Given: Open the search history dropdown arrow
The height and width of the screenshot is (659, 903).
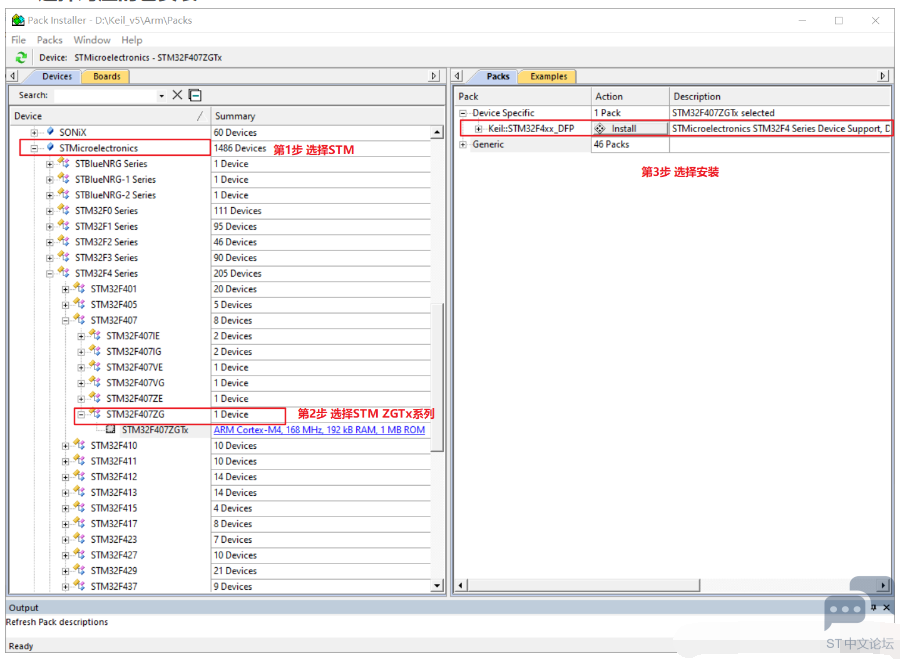Looking at the screenshot, I should coord(161,96).
